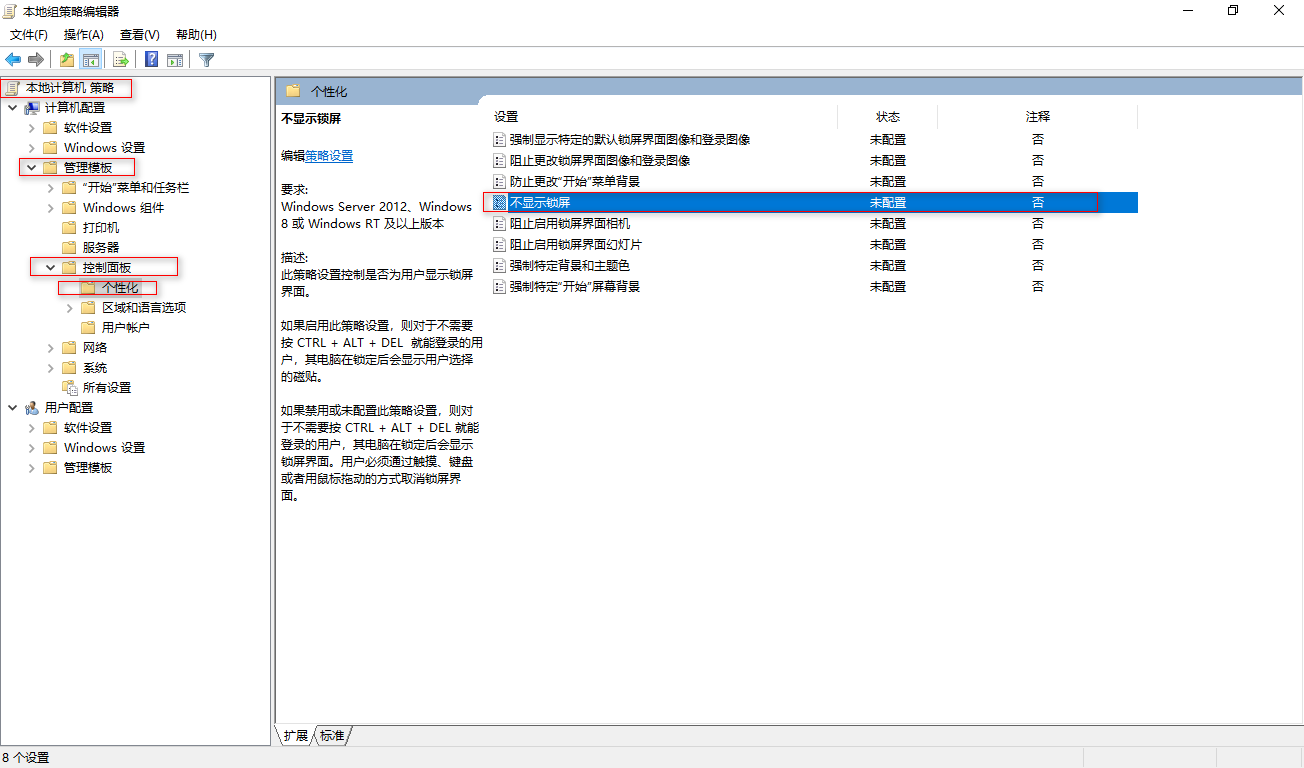This screenshot has width=1304, height=768.
Task: Click the policy icon beside 防止更改"开始"菜单背景
Action: click(500, 182)
